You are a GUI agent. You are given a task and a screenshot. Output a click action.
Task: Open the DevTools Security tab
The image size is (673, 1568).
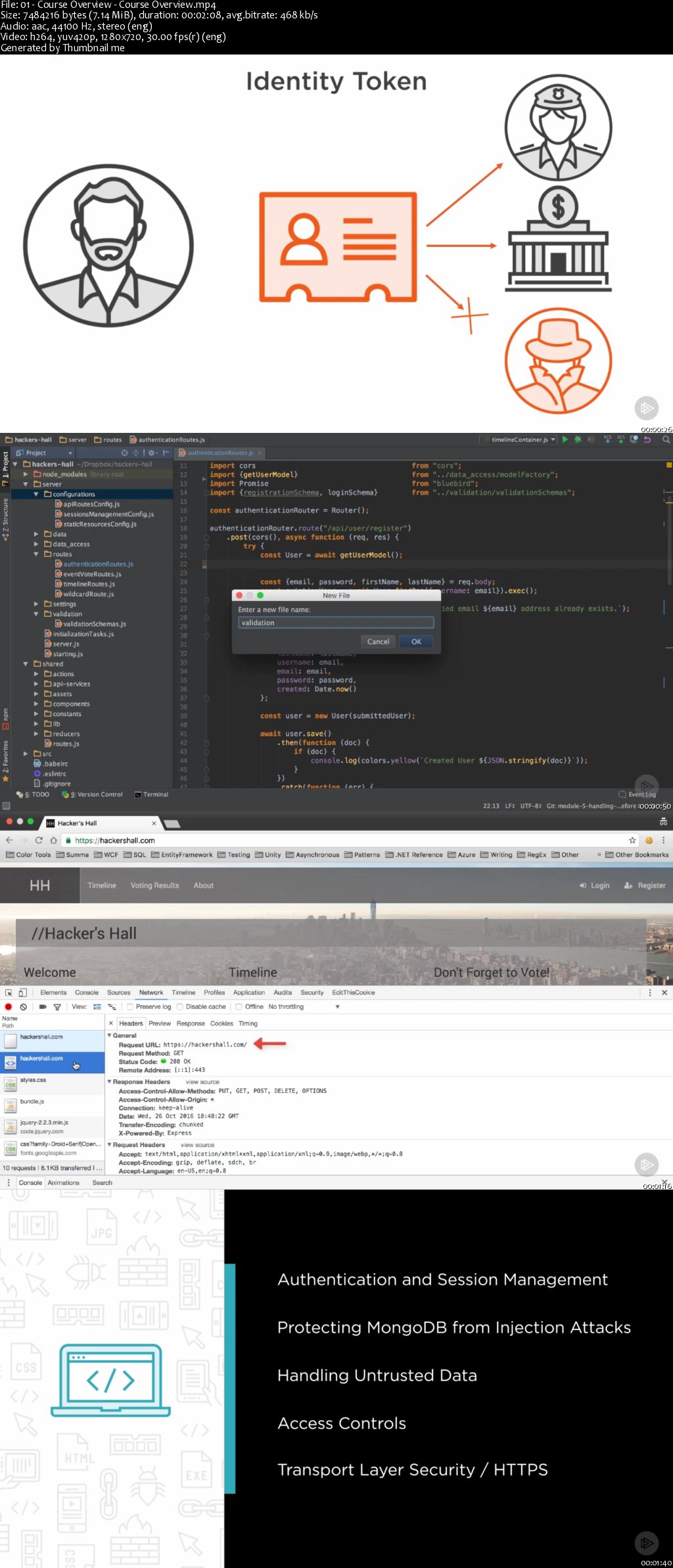312,993
